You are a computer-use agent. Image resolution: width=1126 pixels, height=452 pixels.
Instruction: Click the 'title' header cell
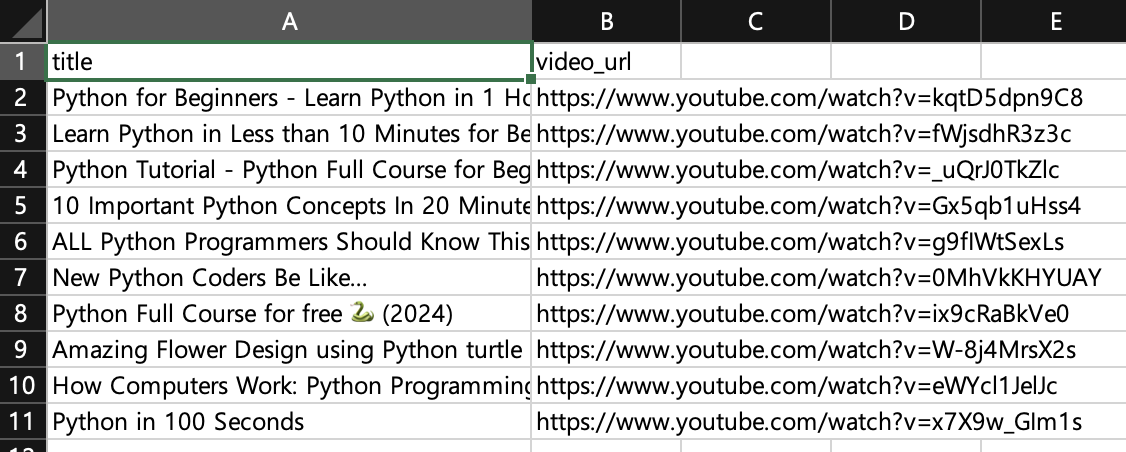click(289, 61)
